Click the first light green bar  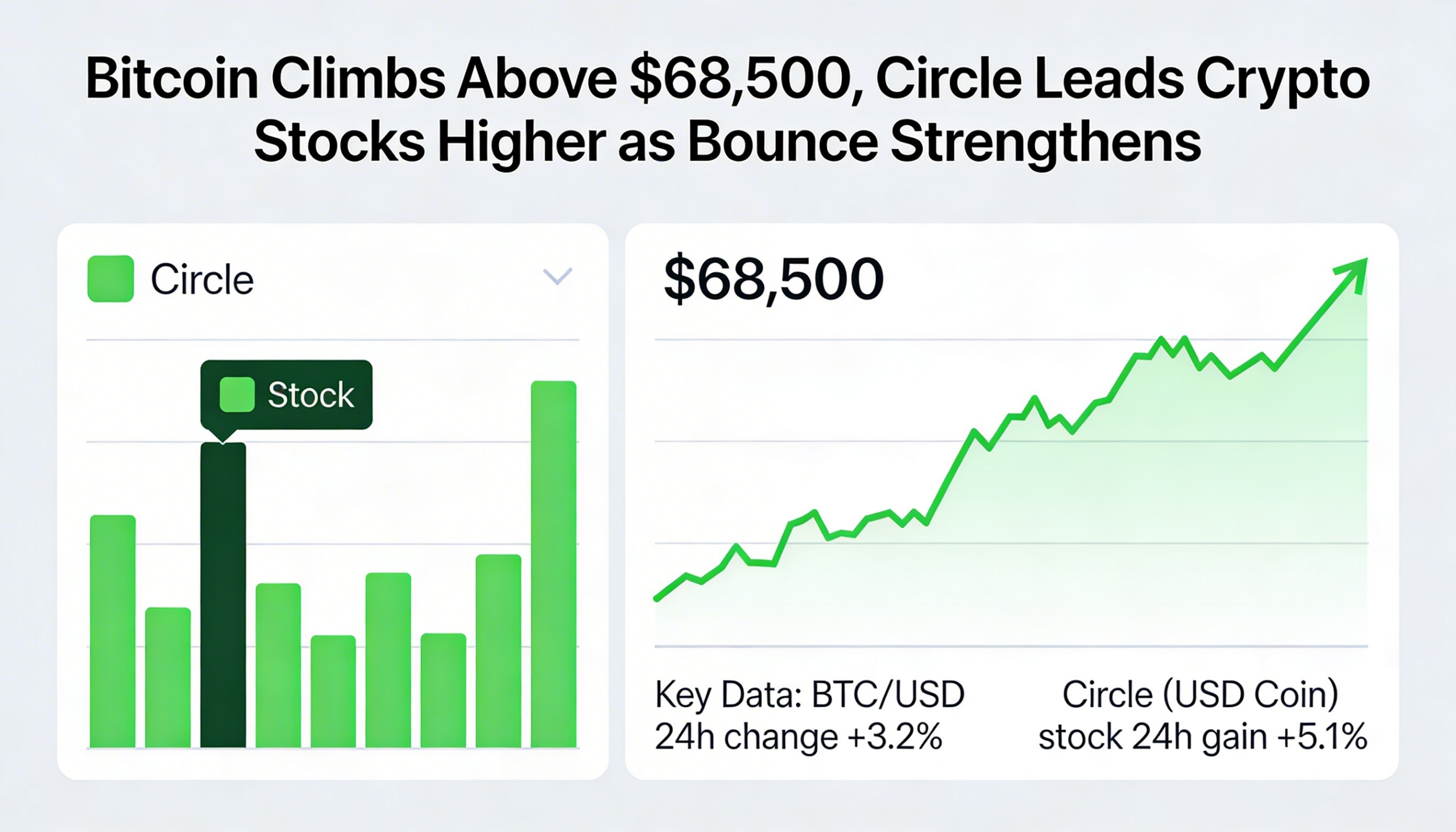pyautogui.click(x=113, y=631)
